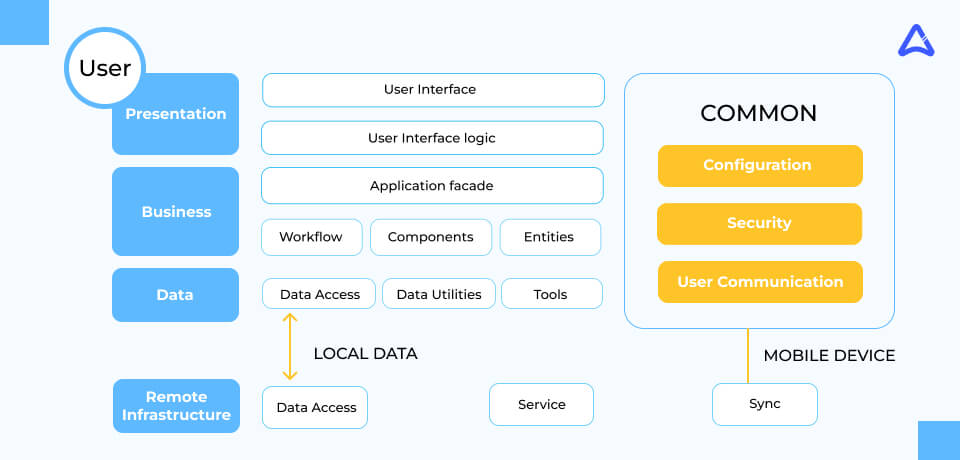Click the triangular logo icon
The image size is (960, 460).
coord(916,41)
